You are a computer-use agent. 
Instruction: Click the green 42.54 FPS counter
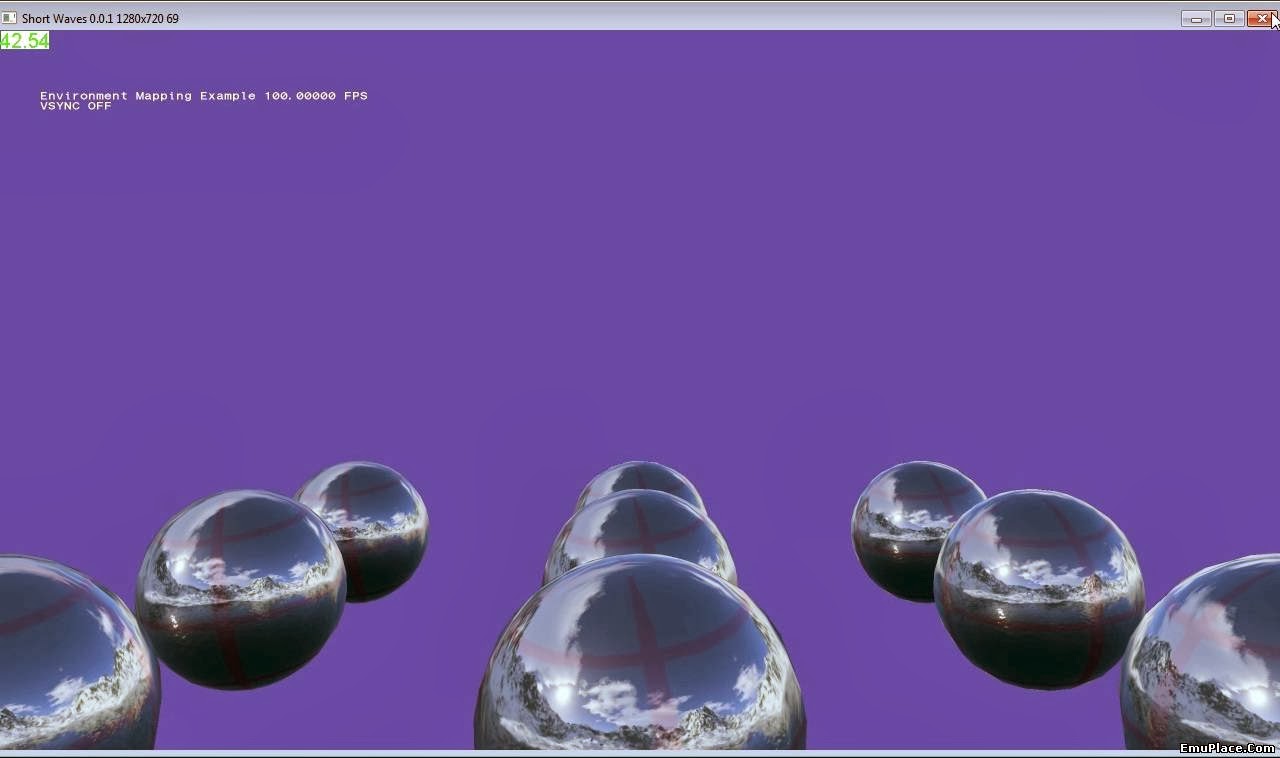pos(25,41)
